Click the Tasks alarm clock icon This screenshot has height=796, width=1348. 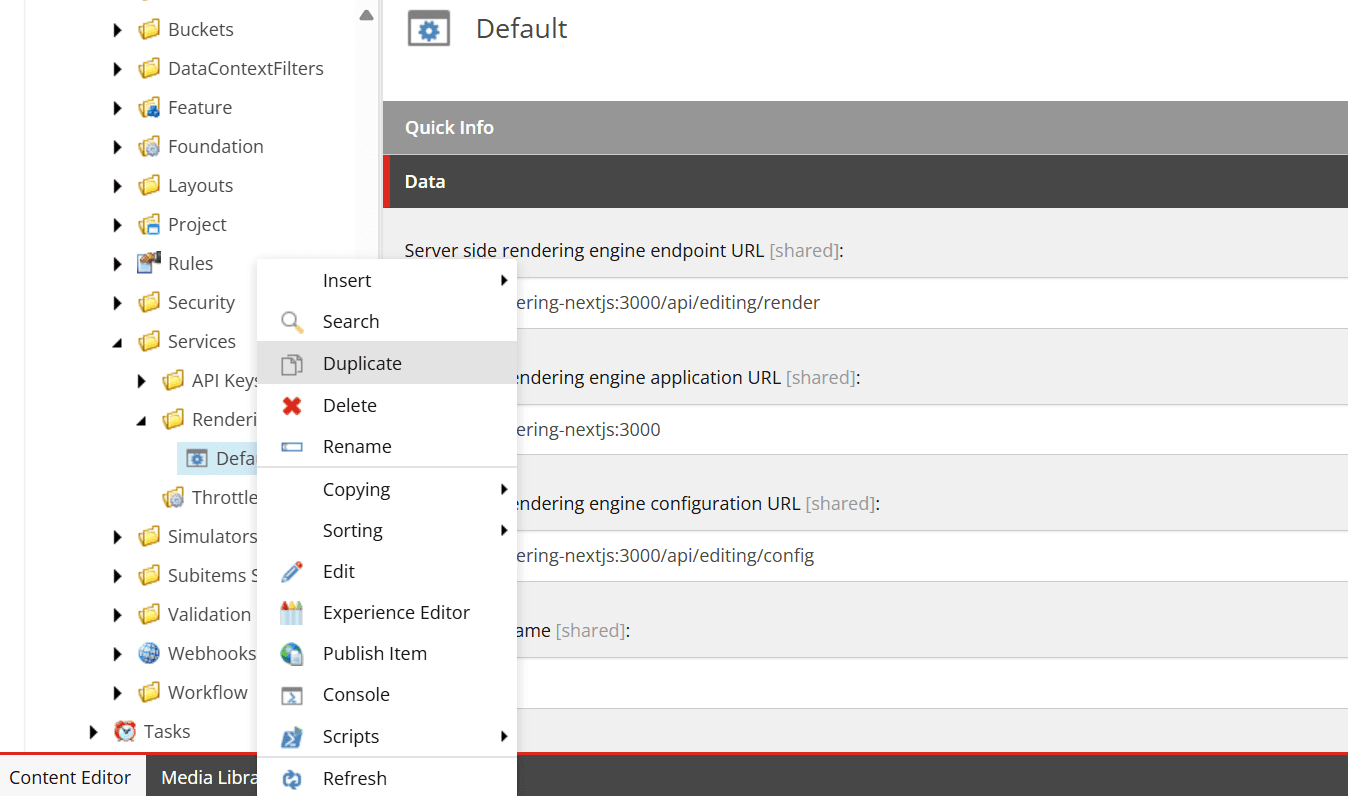pos(125,732)
